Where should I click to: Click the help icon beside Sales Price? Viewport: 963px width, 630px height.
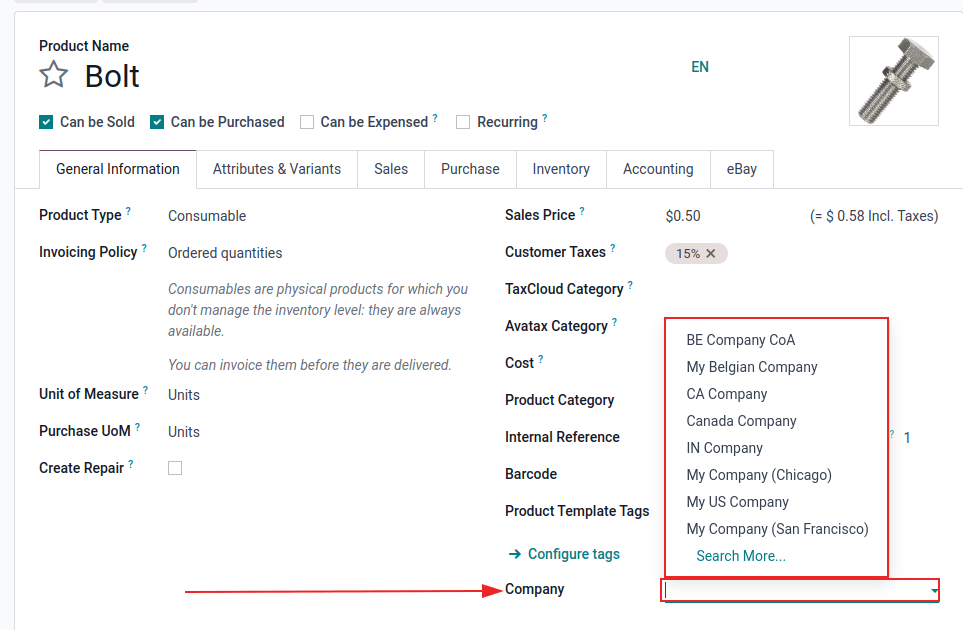pyautogui.click(x=582, y=212)
